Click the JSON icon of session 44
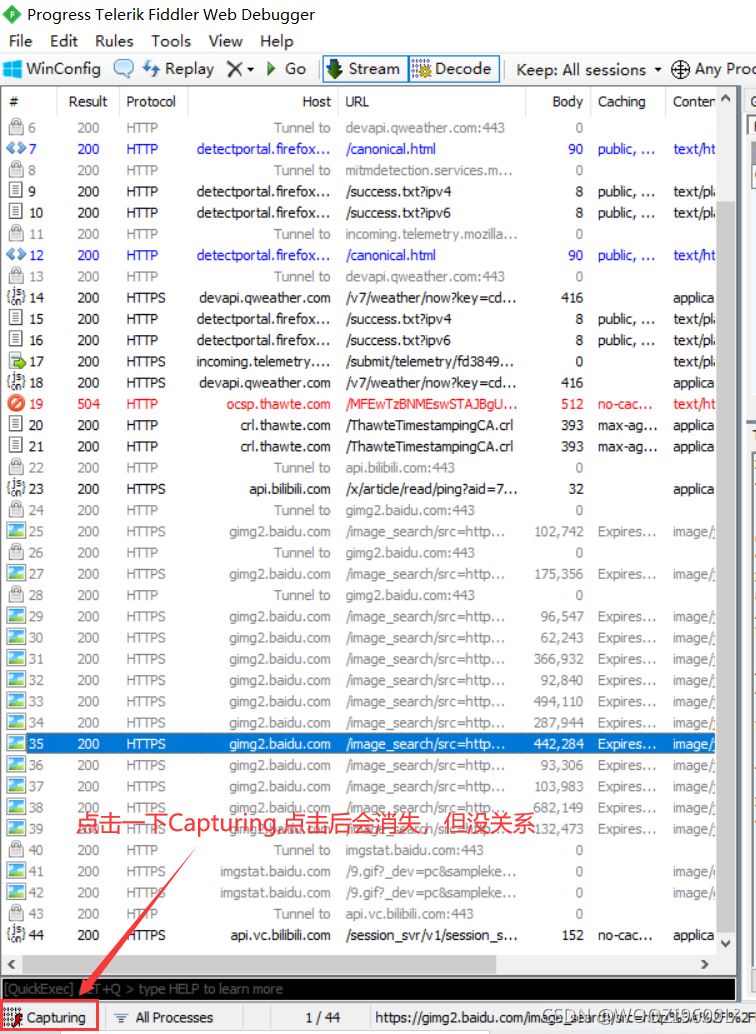 (x=16, y=934)
